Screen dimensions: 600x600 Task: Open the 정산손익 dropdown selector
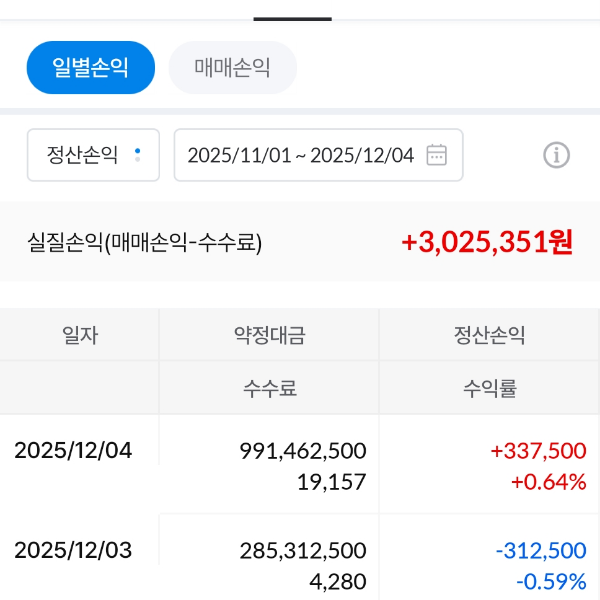92,155
